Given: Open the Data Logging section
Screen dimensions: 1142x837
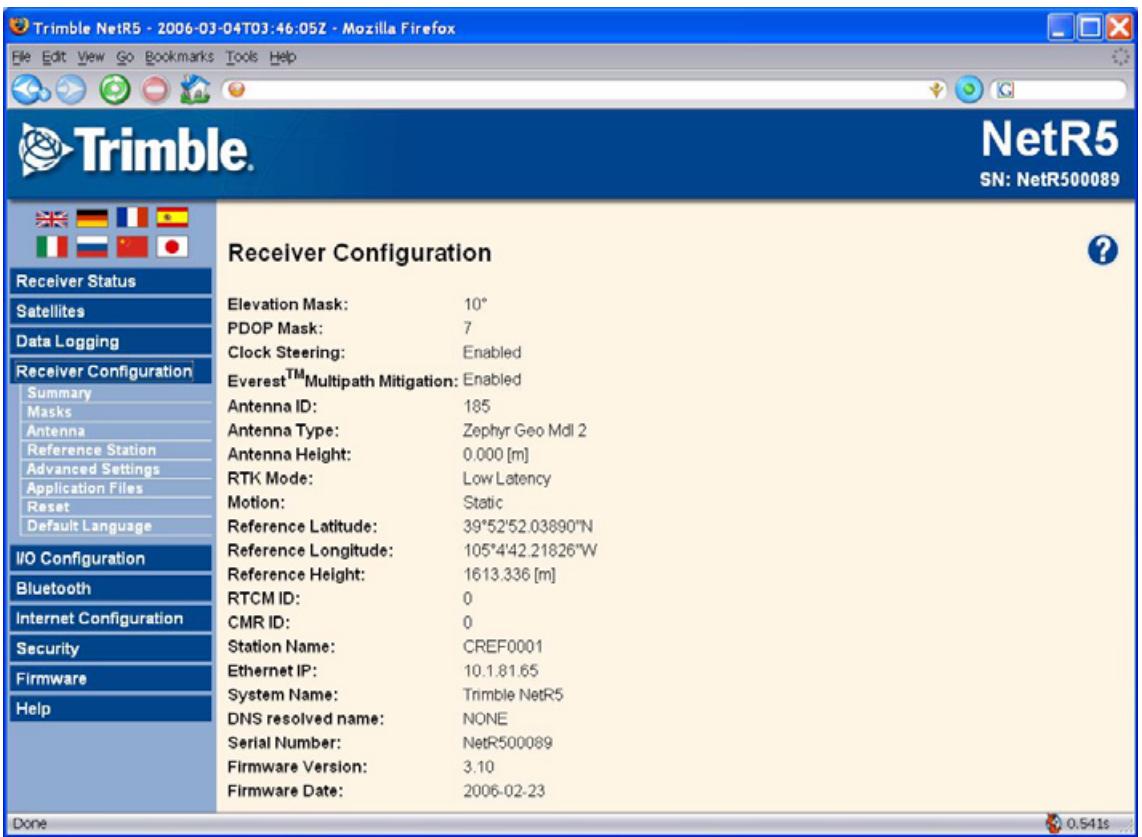Looking at the screenshot, I should coord(111,341).
